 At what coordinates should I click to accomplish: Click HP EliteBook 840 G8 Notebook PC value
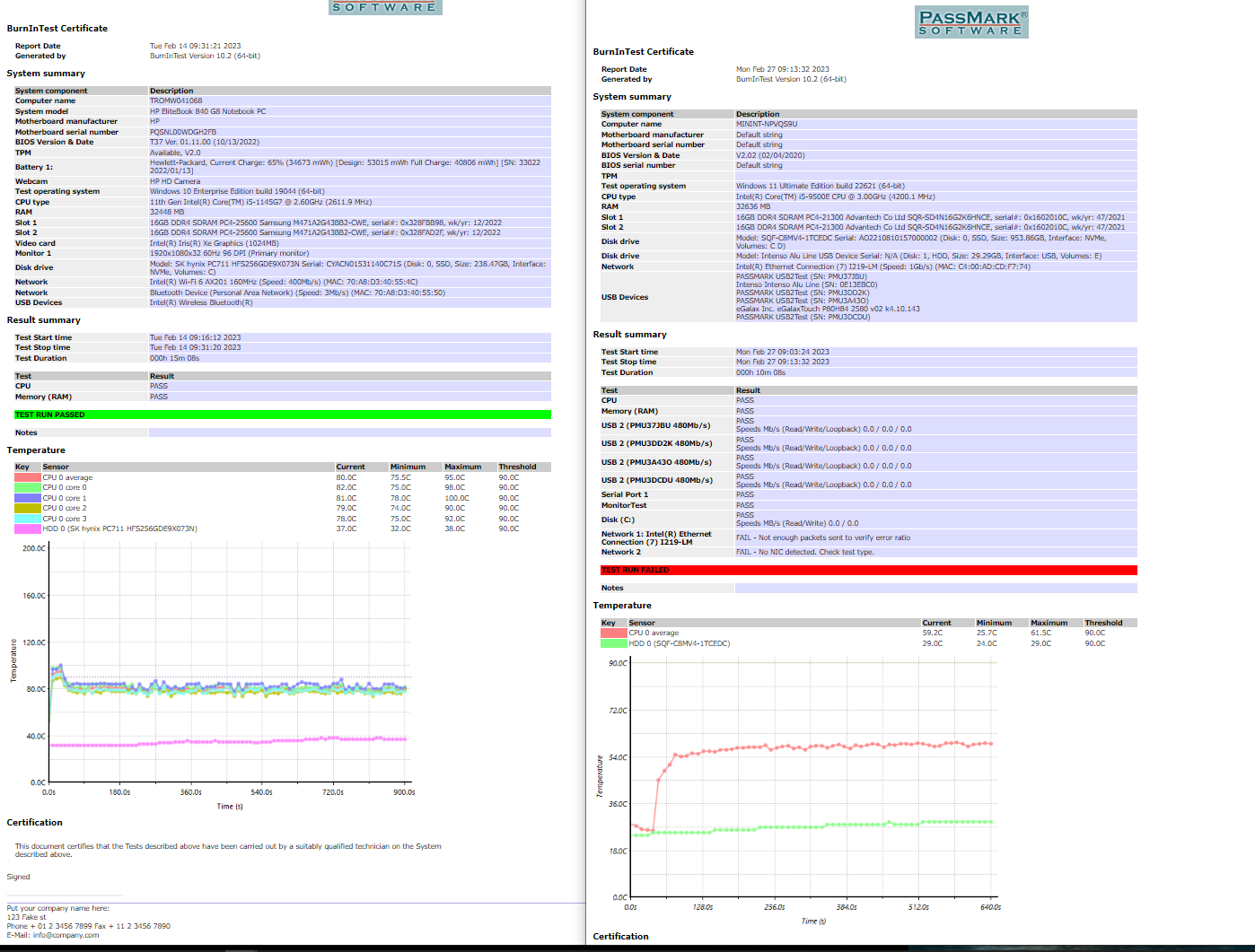point(207,111)
